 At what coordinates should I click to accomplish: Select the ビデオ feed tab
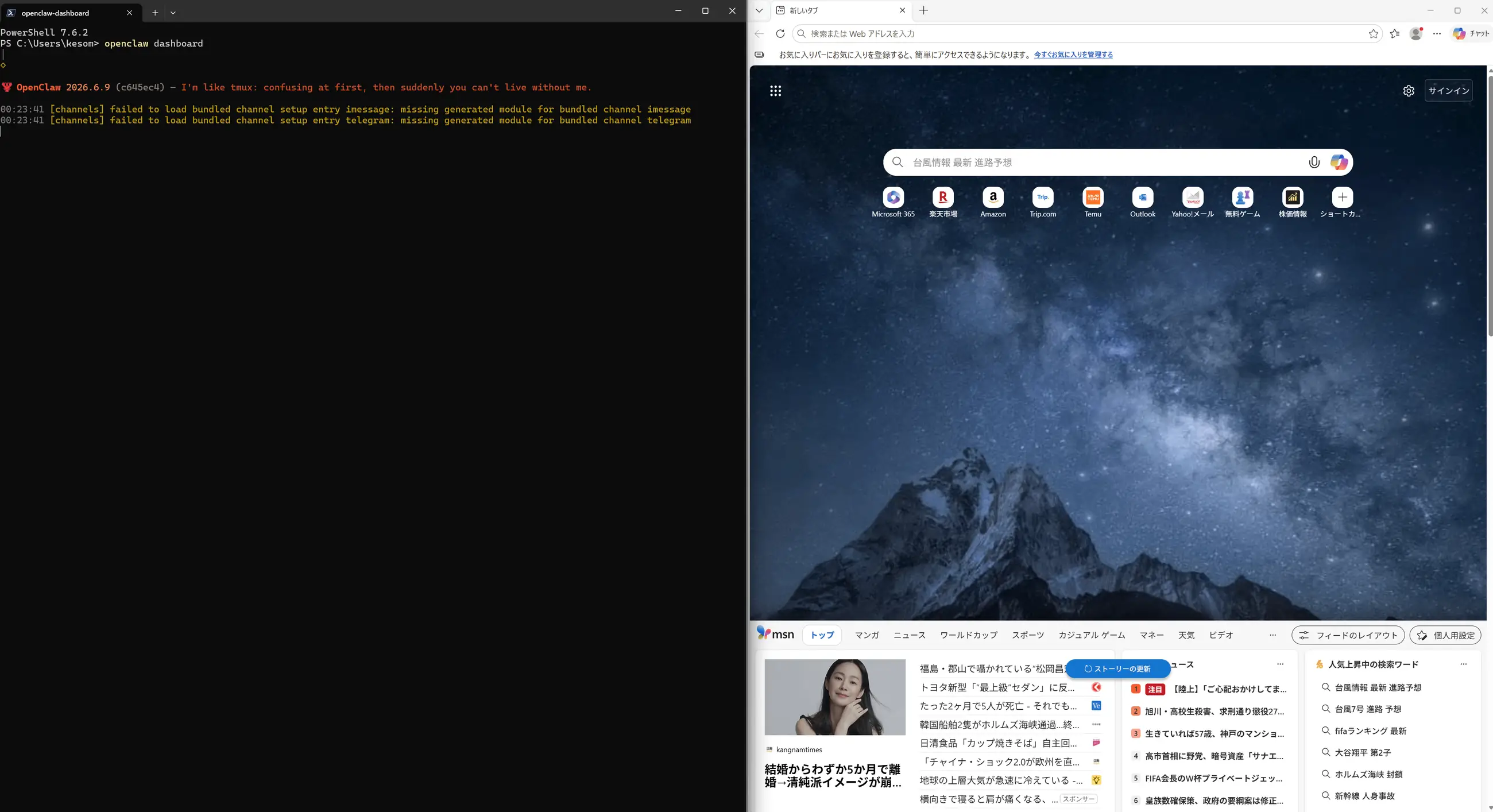pyautogui.click(x=1221, y=635)
